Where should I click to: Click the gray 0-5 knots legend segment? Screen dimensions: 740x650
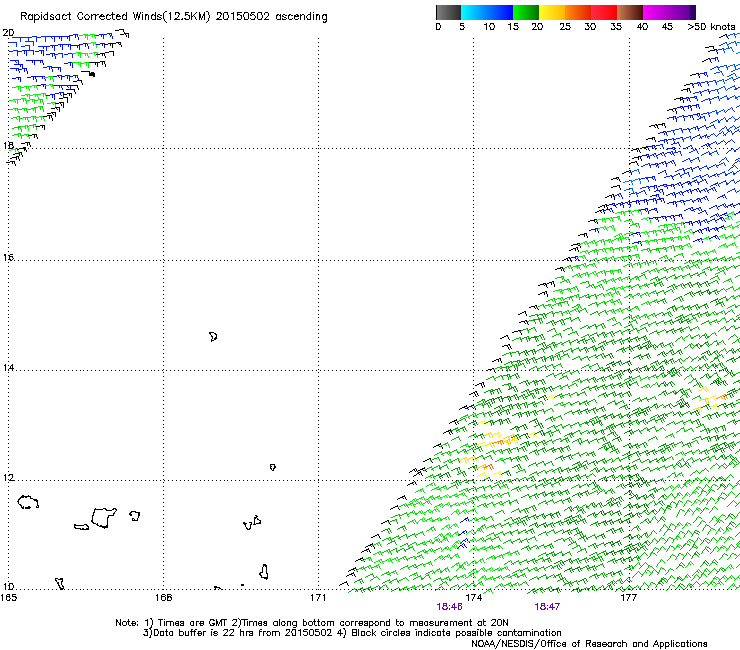(x=448, y=12)
